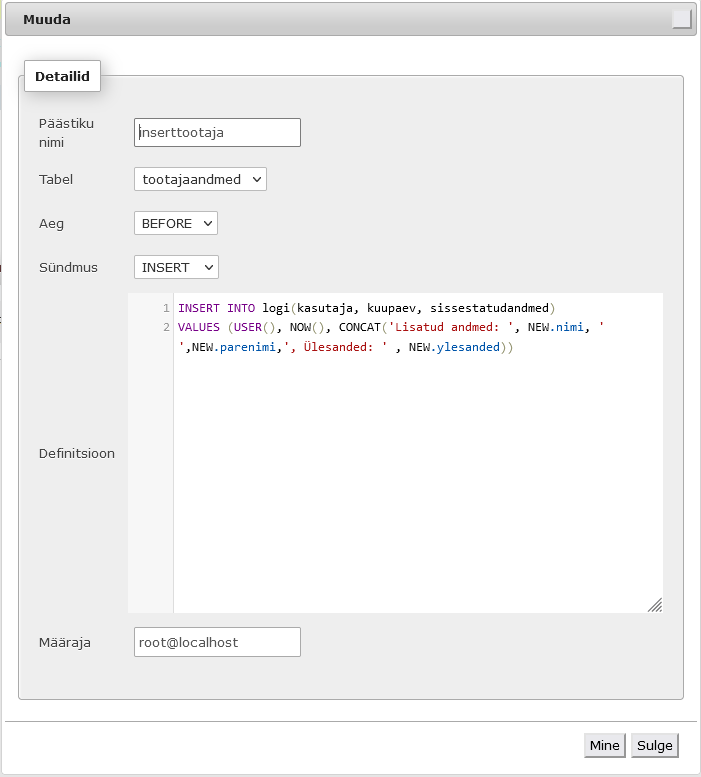The image size is (701, 777).
Task: Expand the Aeg dropdown set to BEFORE
Action: click(x=175, y=223)
